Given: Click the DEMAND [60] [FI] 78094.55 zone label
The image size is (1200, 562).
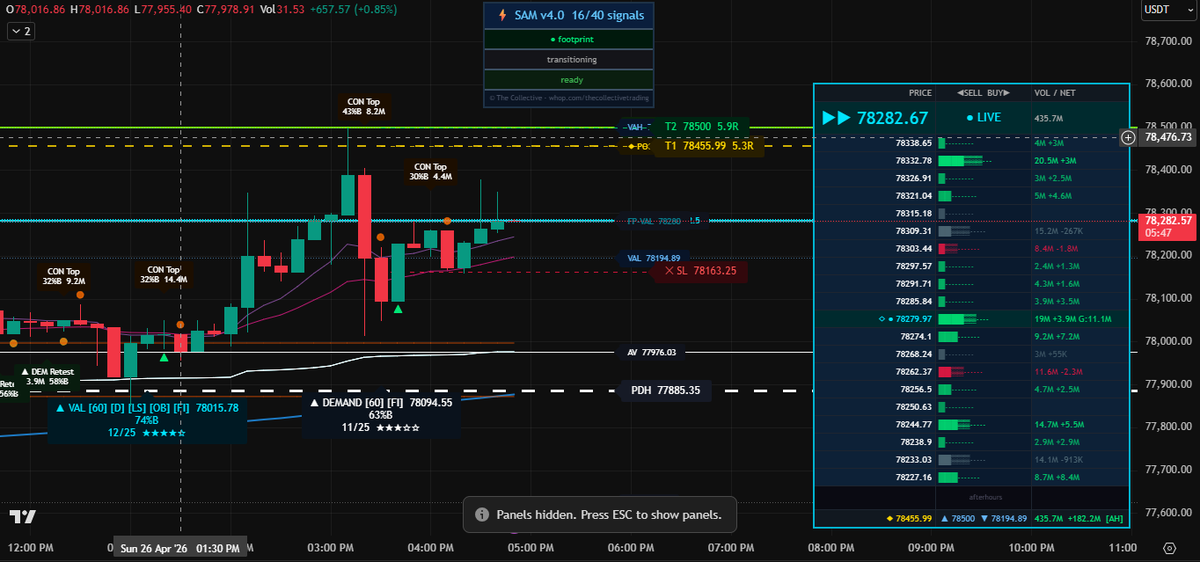Looking at the screenshot, I should pyautogui.click(x=380, y=415).
